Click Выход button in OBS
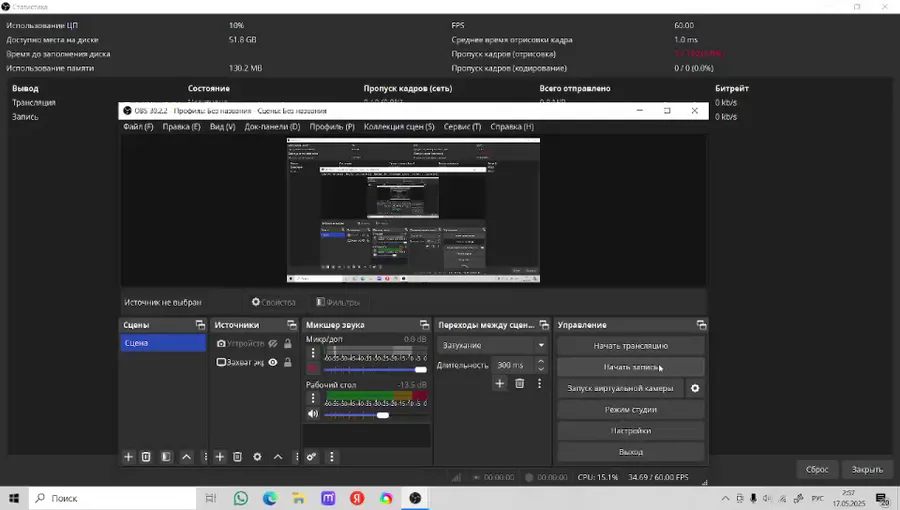The height and width of the screenshot is (510, 900). [x=630, y=452]
